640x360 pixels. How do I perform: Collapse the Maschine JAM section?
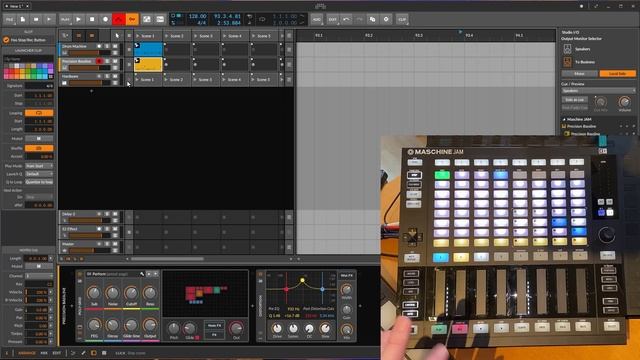click(x=564, y=119)
